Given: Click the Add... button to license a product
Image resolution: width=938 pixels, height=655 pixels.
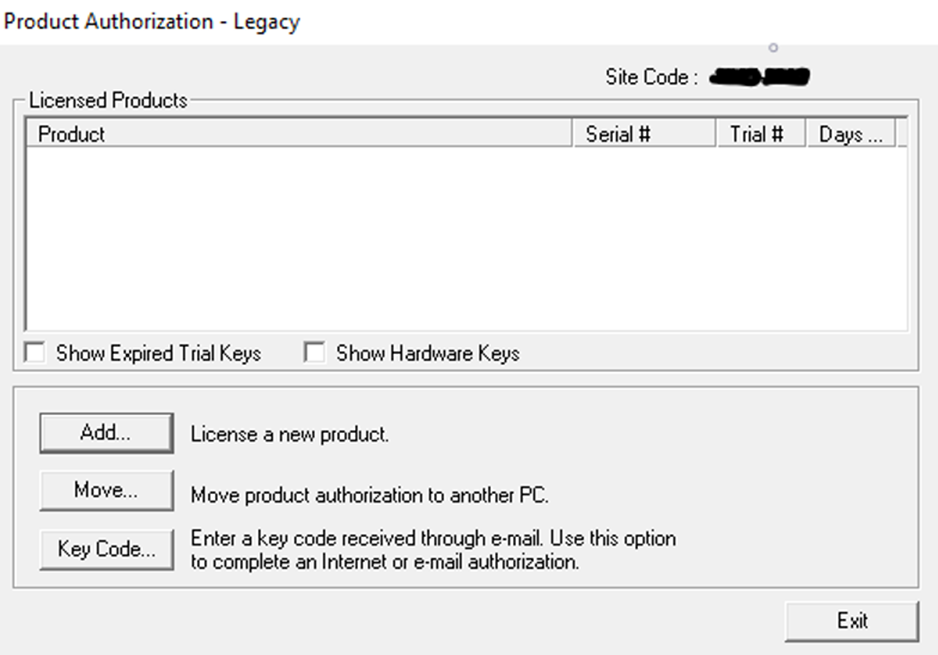Looking at the screenshot, I should click(106, 432).
